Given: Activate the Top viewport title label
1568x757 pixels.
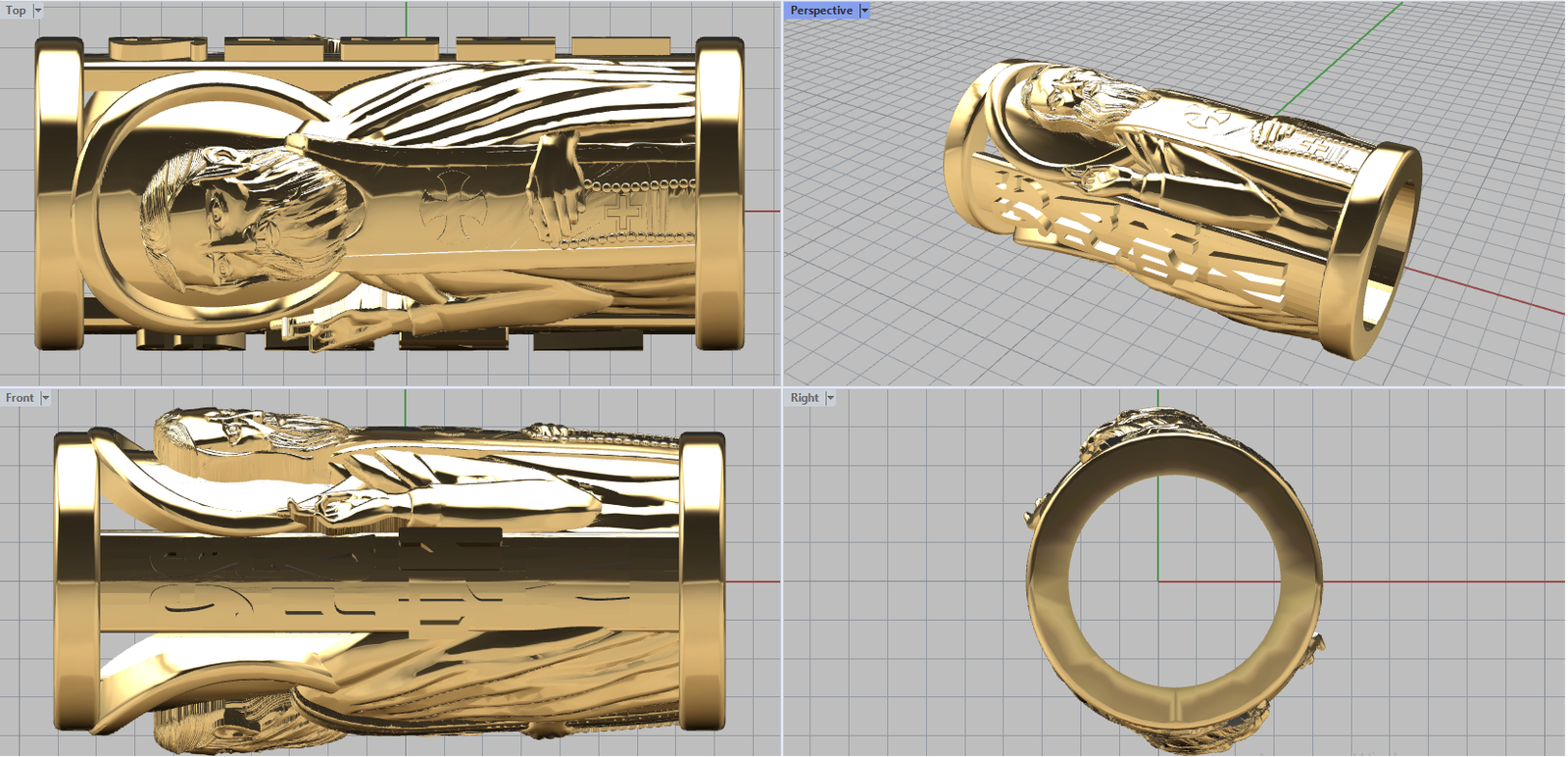Looking at the screenshot, I should coord(16,11).
